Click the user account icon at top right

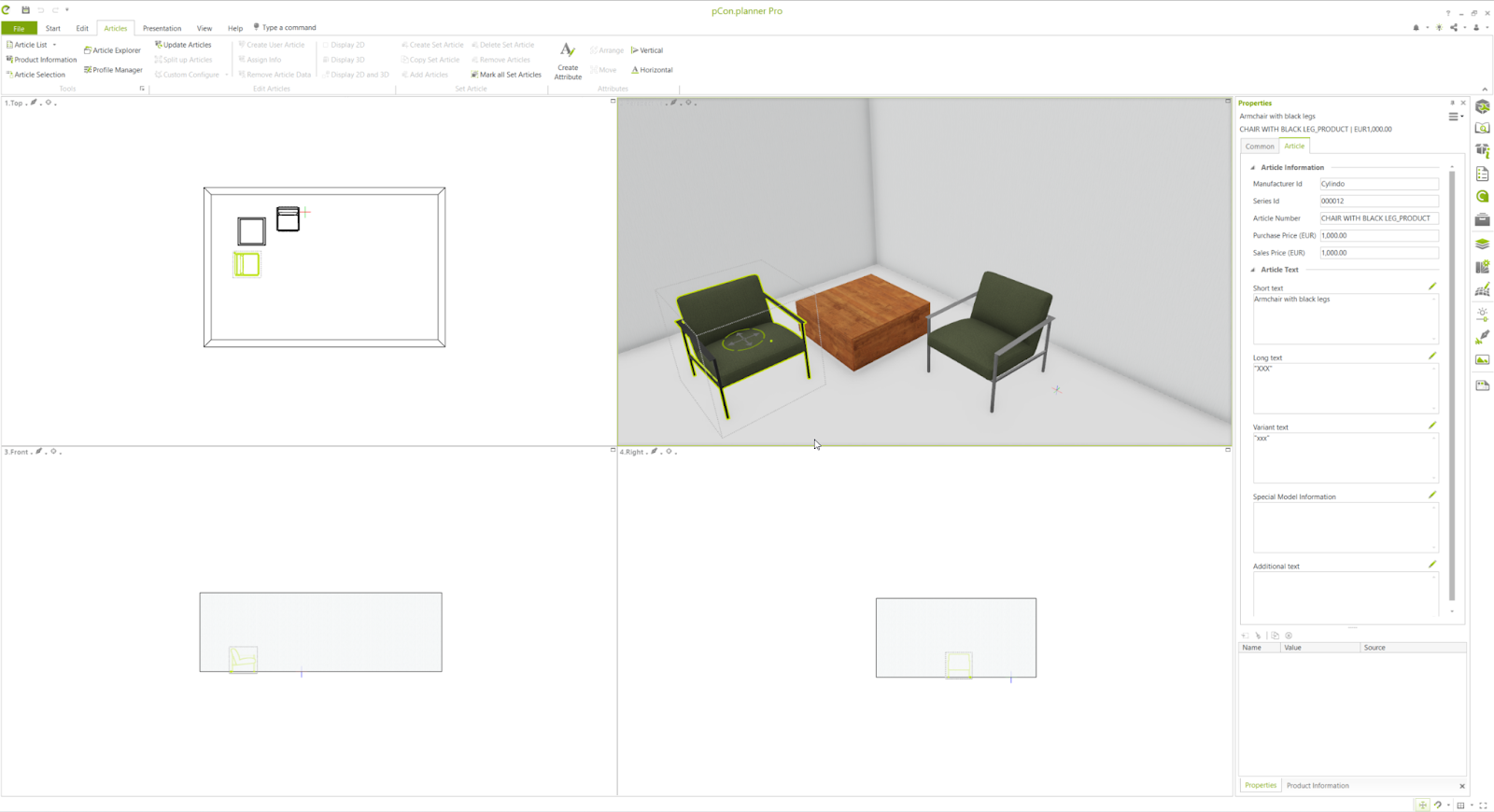[1476, 28]
